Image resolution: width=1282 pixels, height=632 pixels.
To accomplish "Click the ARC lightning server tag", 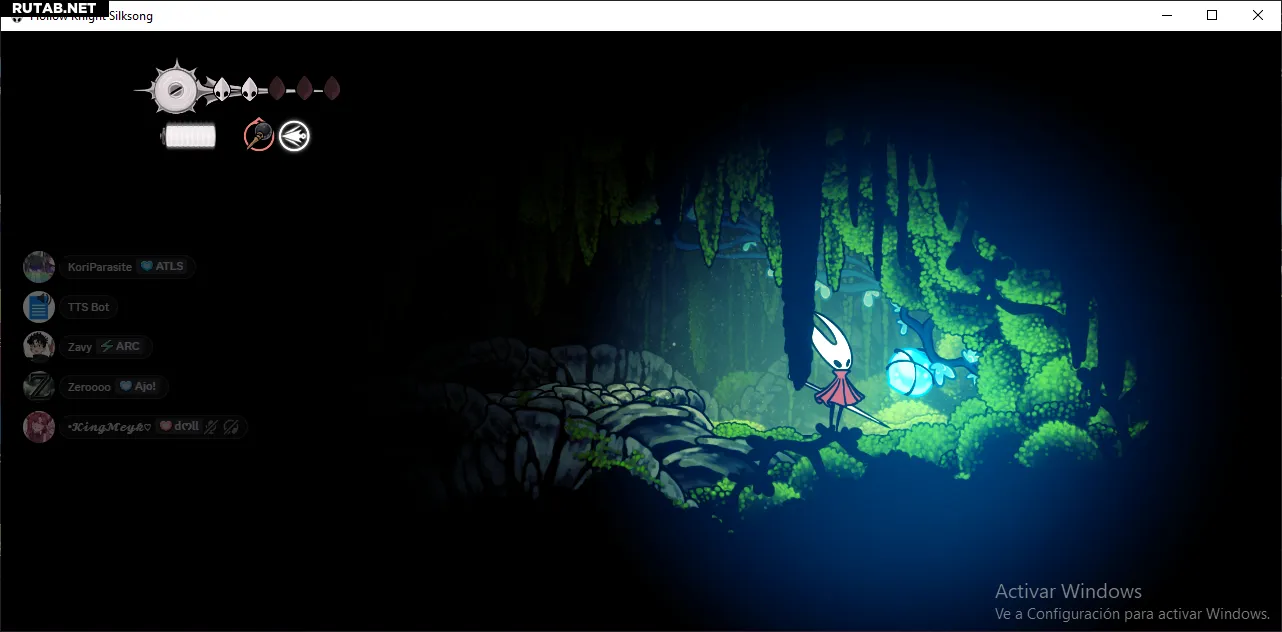I will coord(121,347).
